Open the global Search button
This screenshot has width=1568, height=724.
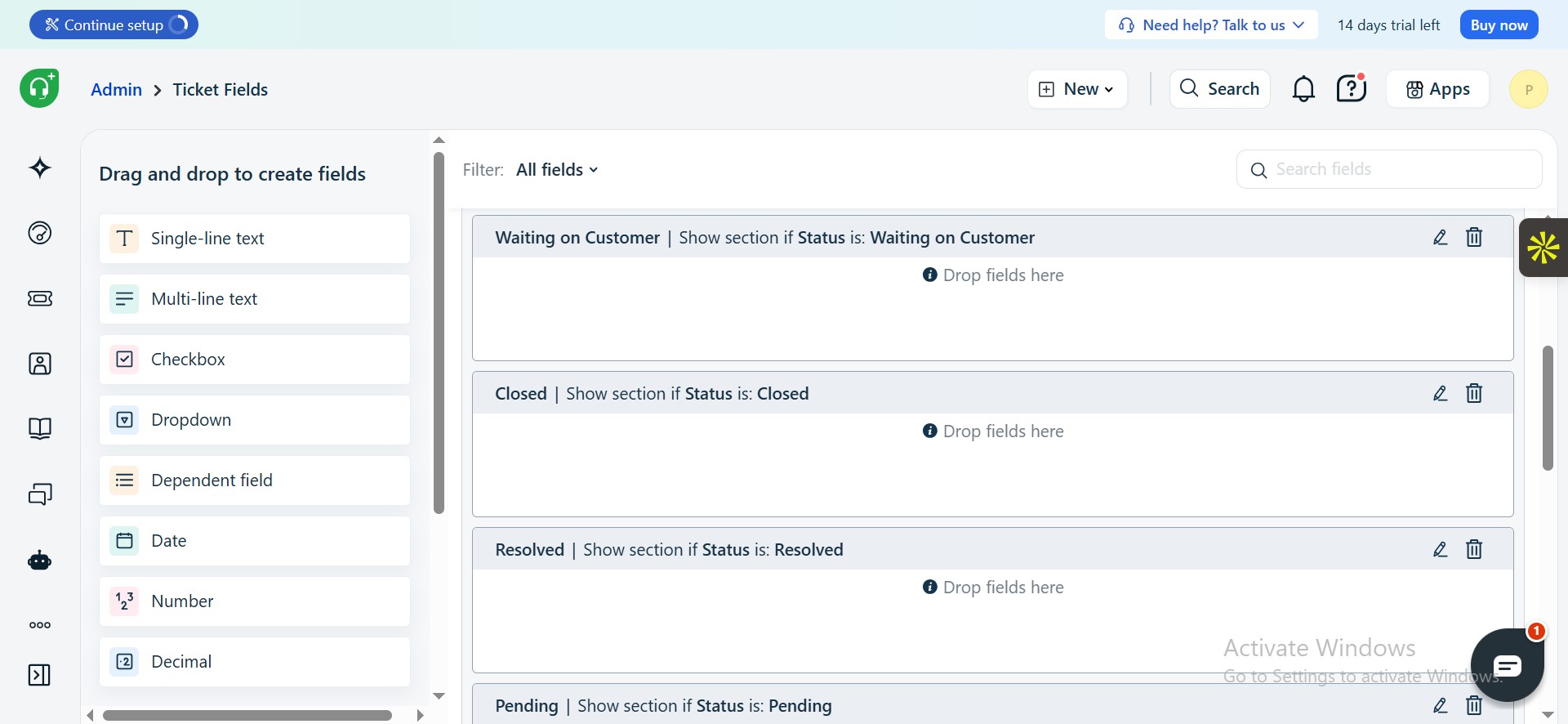pyautogui.click(x=1220, y=89)
